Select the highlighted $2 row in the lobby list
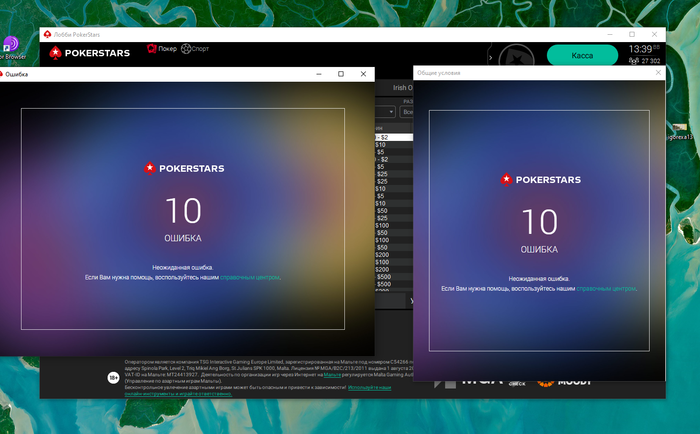 coord(394,137)
